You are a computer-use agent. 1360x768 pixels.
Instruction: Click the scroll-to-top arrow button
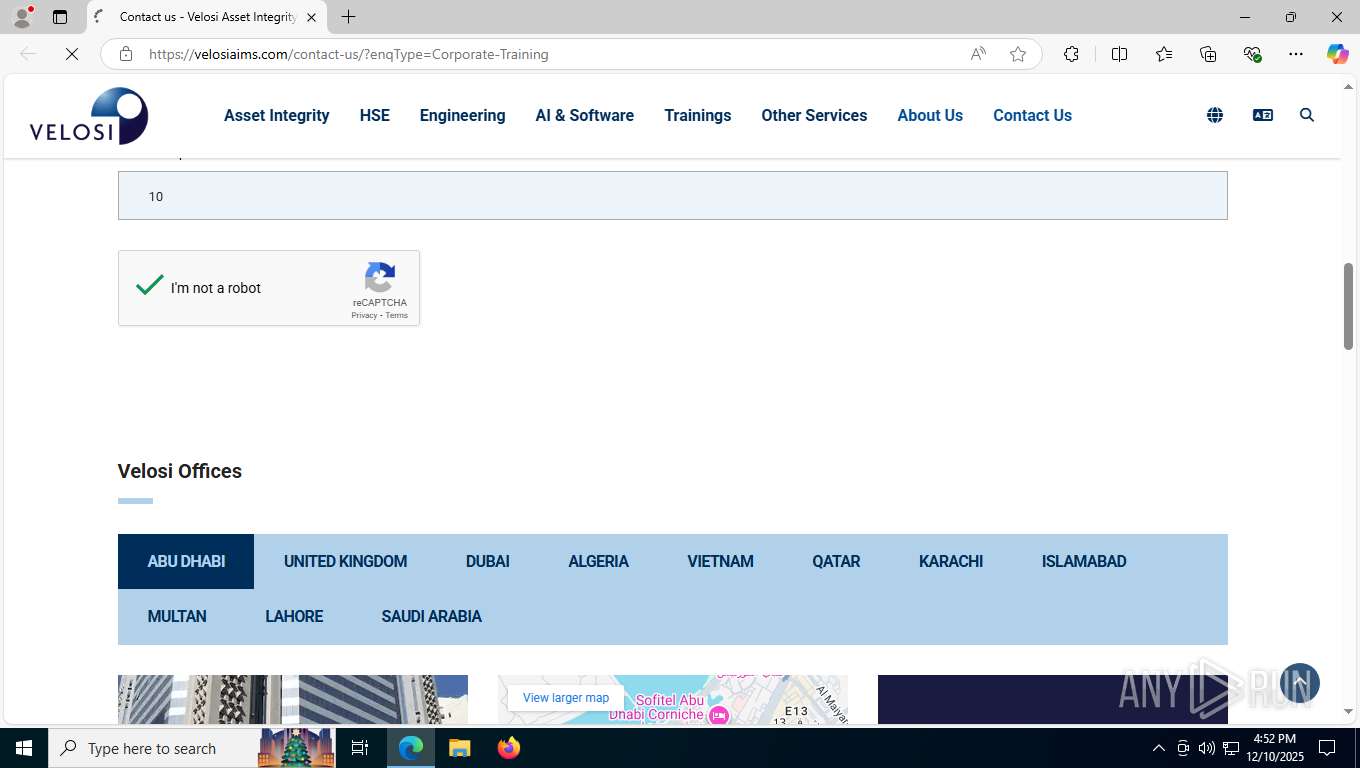pos(1300,683)
